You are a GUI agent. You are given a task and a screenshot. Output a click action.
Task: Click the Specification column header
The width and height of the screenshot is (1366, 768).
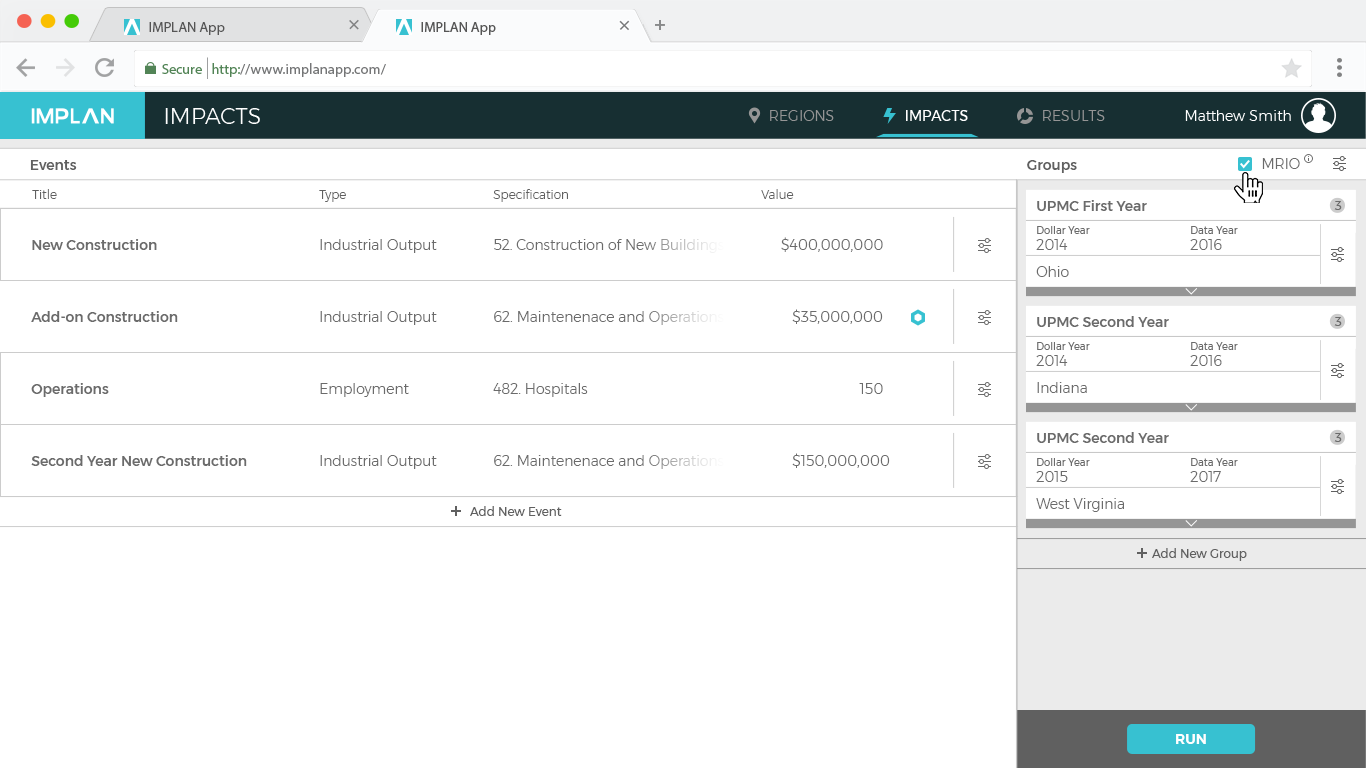pos(530,195)
